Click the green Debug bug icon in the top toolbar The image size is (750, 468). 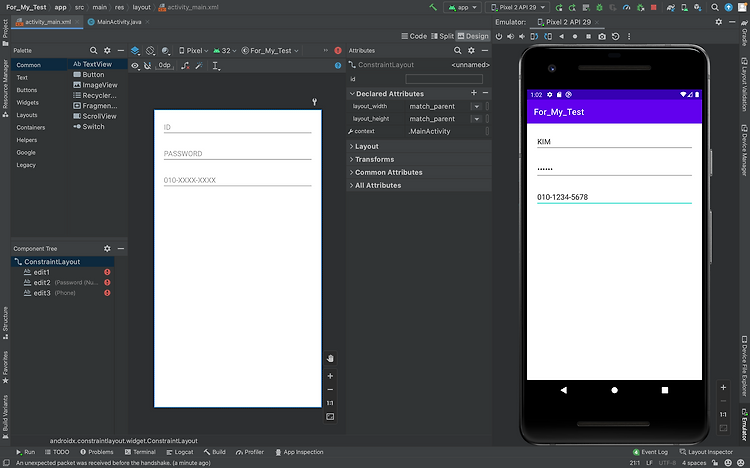click(x=599, y=8)
